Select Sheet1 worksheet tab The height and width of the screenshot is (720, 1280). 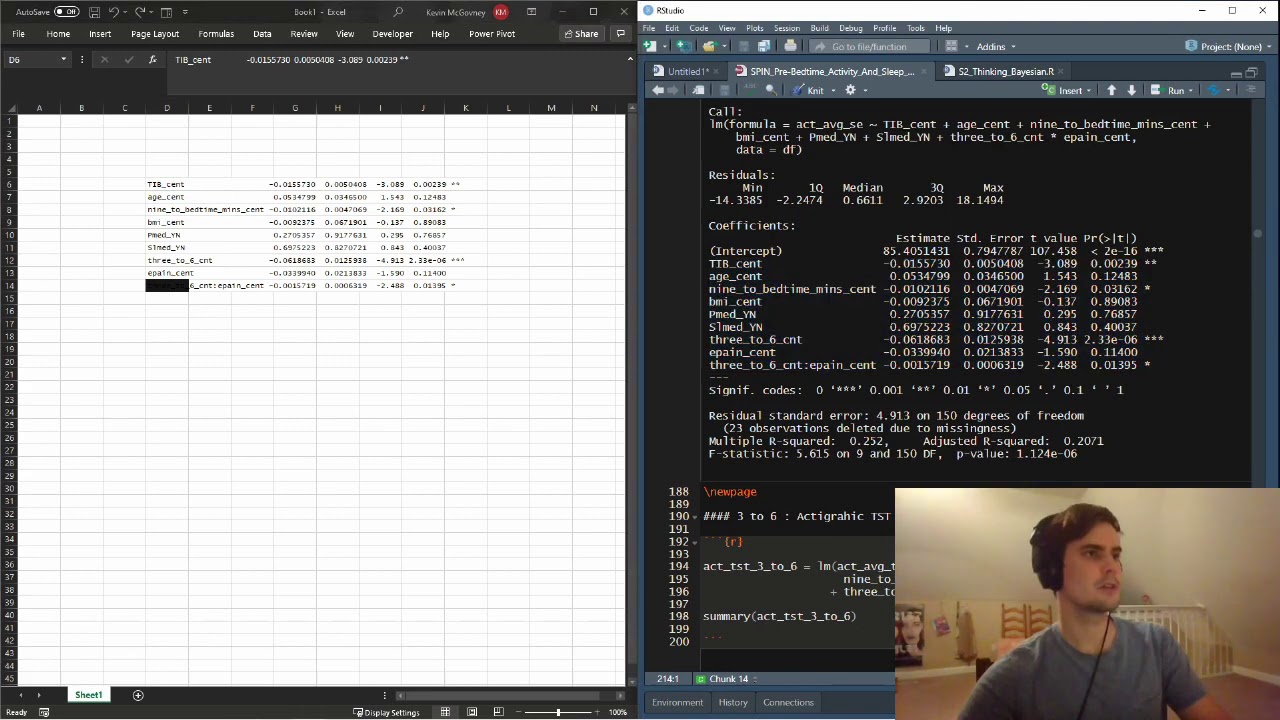89,695
